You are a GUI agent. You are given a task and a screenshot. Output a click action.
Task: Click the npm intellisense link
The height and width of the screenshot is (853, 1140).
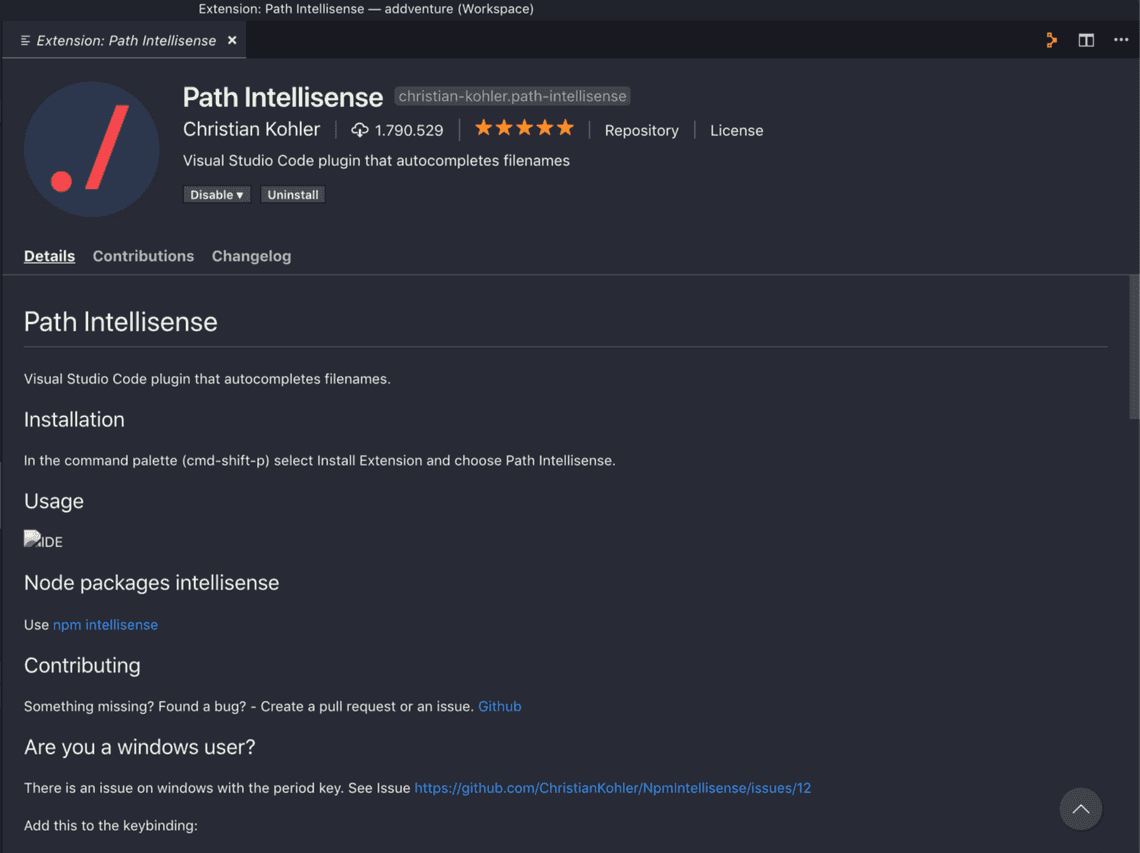[105, 624]
